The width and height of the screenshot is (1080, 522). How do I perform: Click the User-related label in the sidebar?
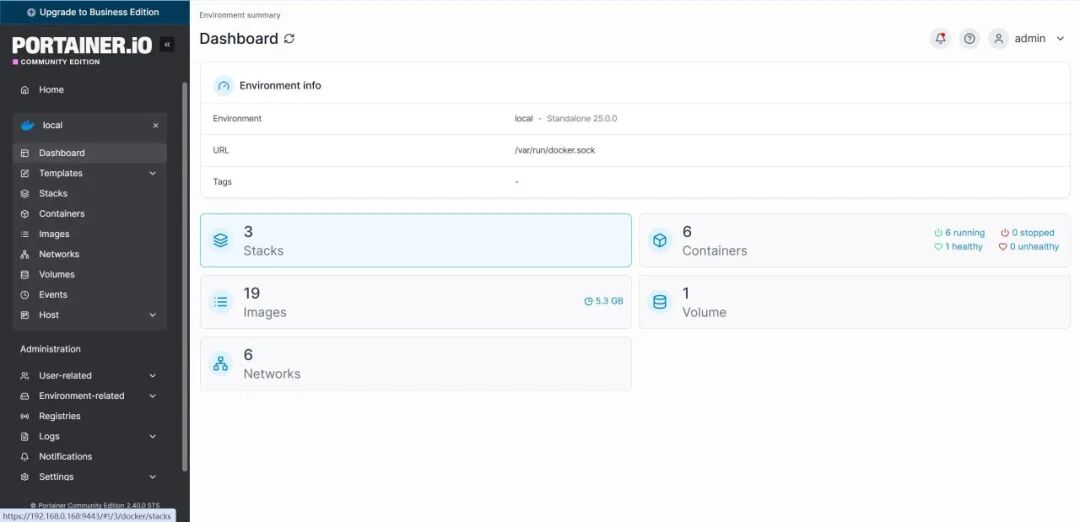pyautogui.click(x=65, y=376)
